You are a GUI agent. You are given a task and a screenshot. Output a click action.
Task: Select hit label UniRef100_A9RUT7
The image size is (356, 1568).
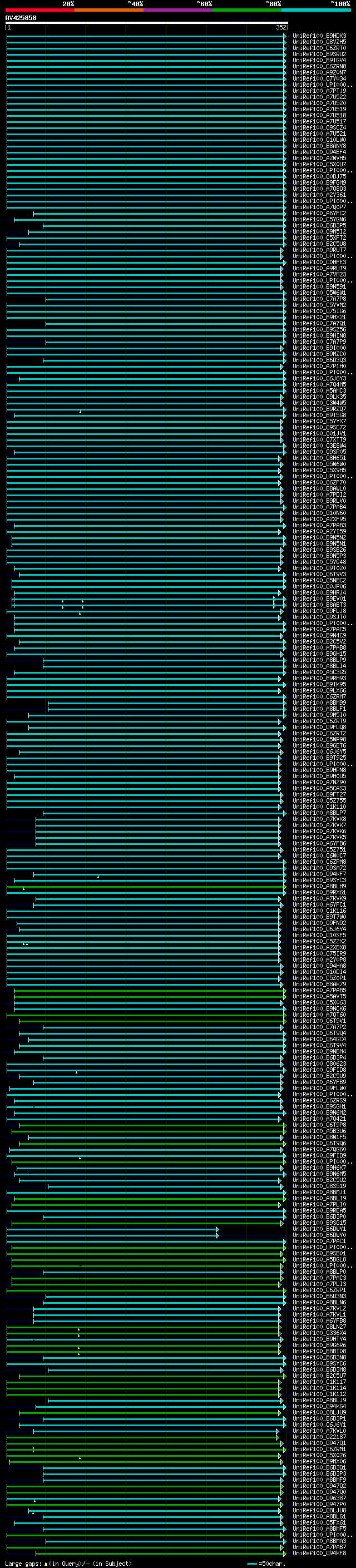click(x=319, y=250)
